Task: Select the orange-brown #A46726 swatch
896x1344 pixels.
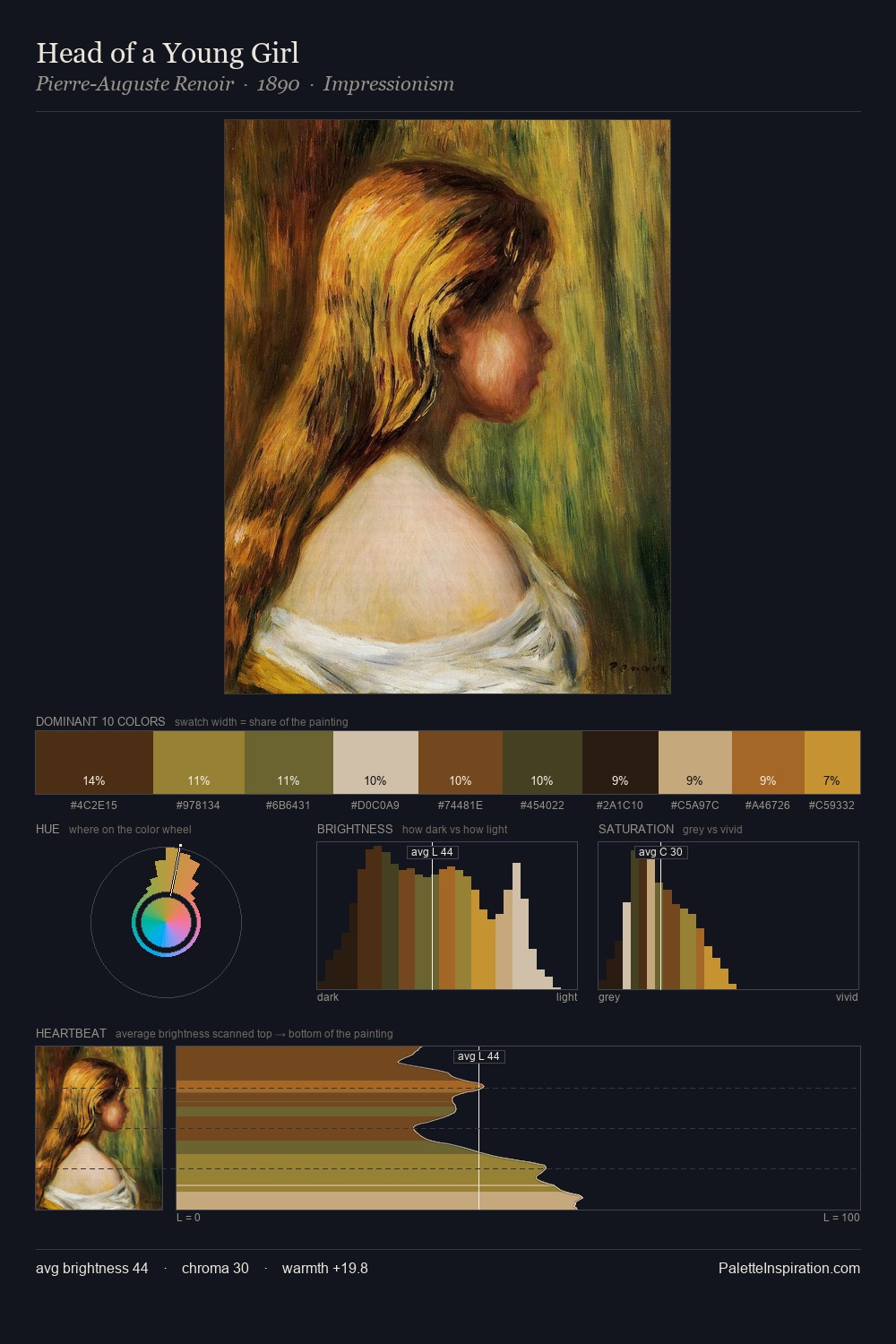Action: click(768, 762)
